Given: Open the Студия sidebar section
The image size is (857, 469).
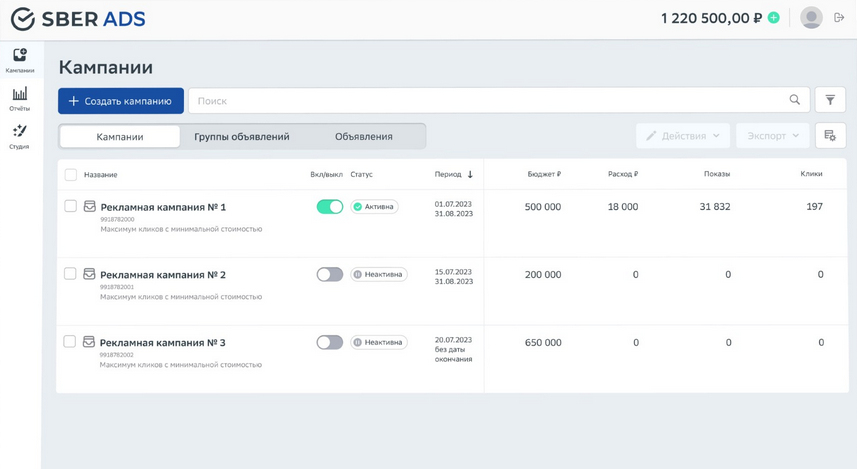Looking at the screenshot, I should [x=20, y=137].
